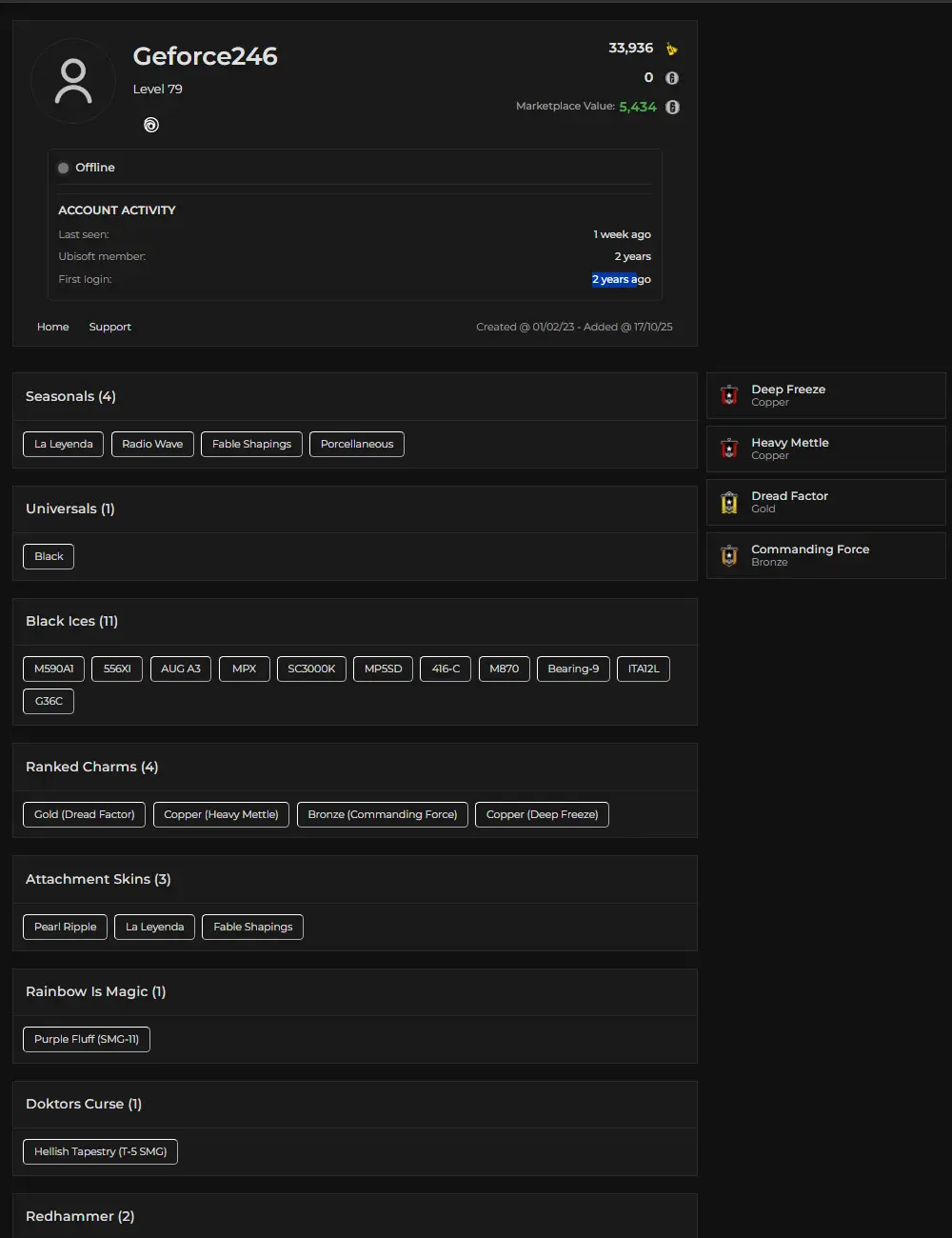Click the Geforce246 profile avatar icon
Viewport: 952px width, 1238px height.
73,82
